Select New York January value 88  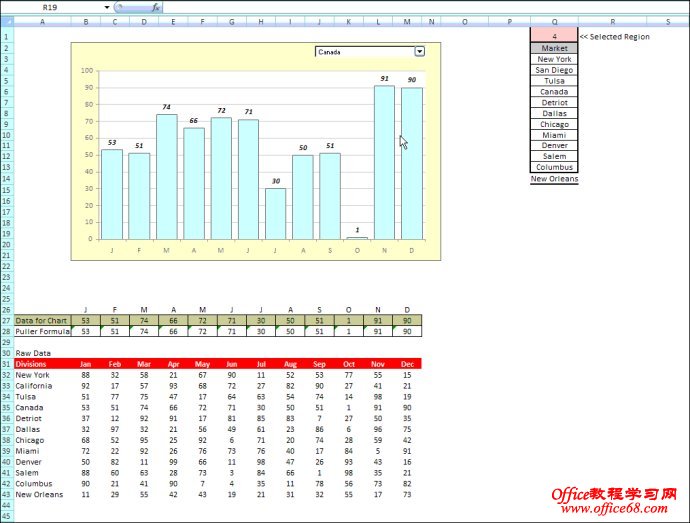click(x=85, y=375)
